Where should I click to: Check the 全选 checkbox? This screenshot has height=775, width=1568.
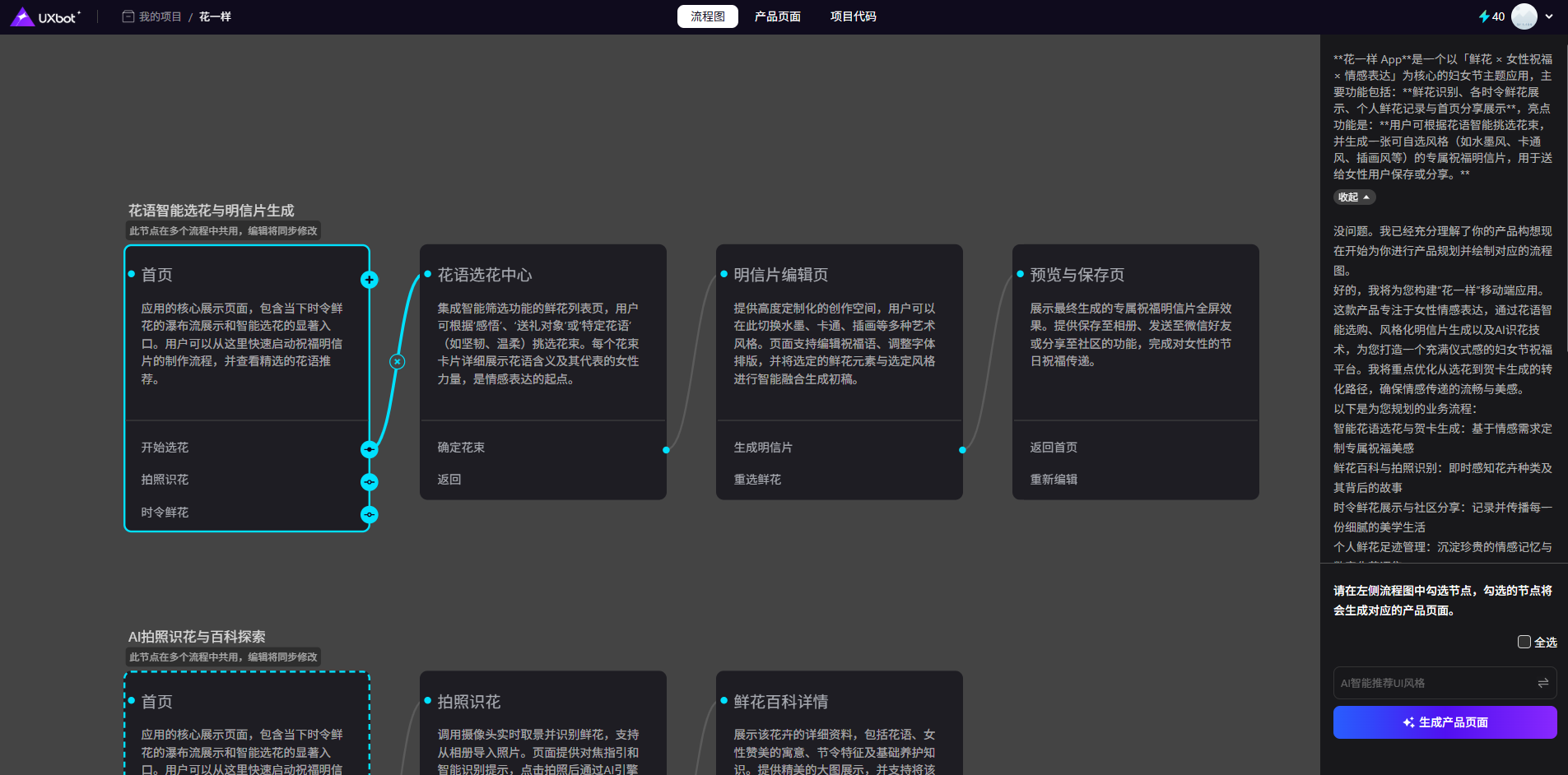pyautogui.click(x=1524, y=642)
